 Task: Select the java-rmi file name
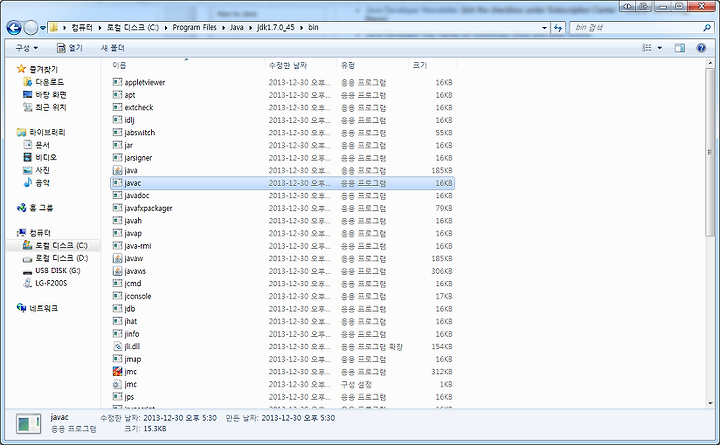(x=138, y=246)
